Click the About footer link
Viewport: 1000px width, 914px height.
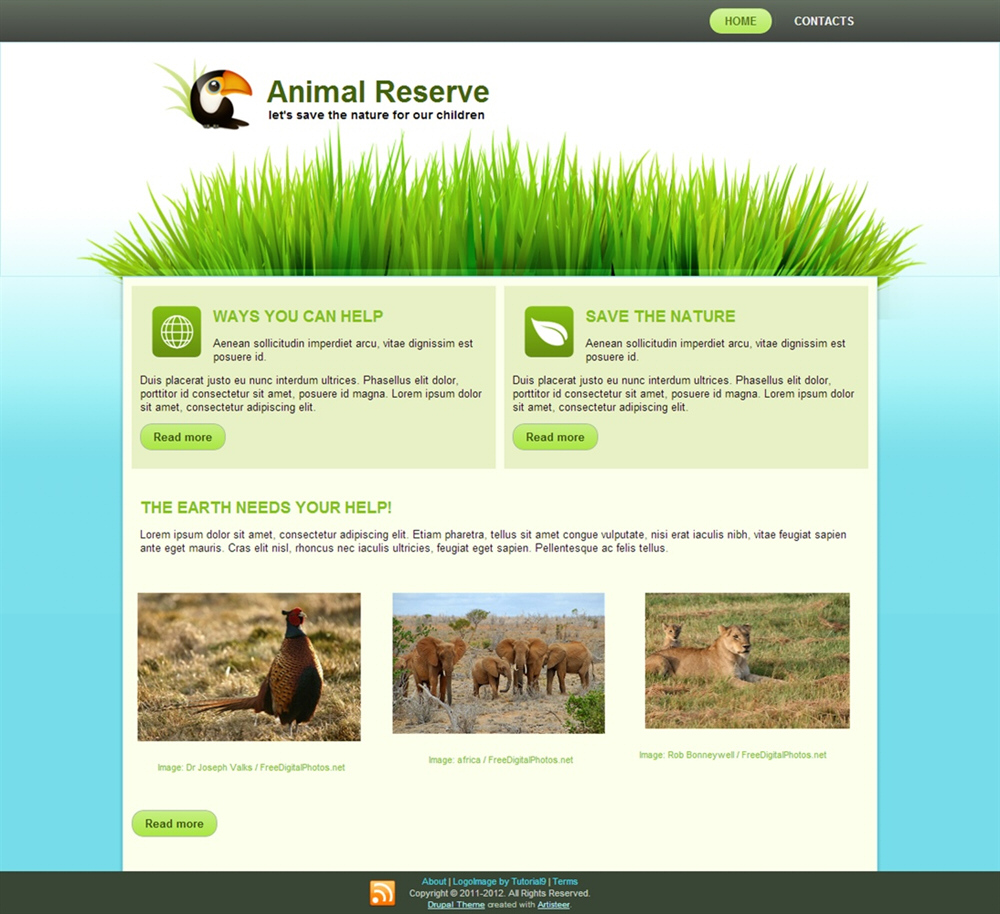(434, 881)
